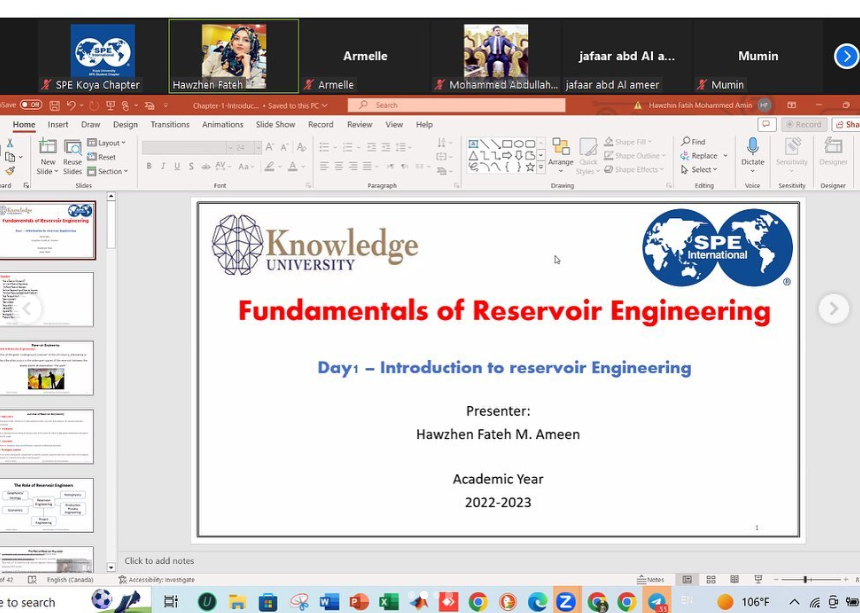Screen dimensions: 860x613
Task: Click the Slide Show view icon in status bar
Action: pos(758,580)
